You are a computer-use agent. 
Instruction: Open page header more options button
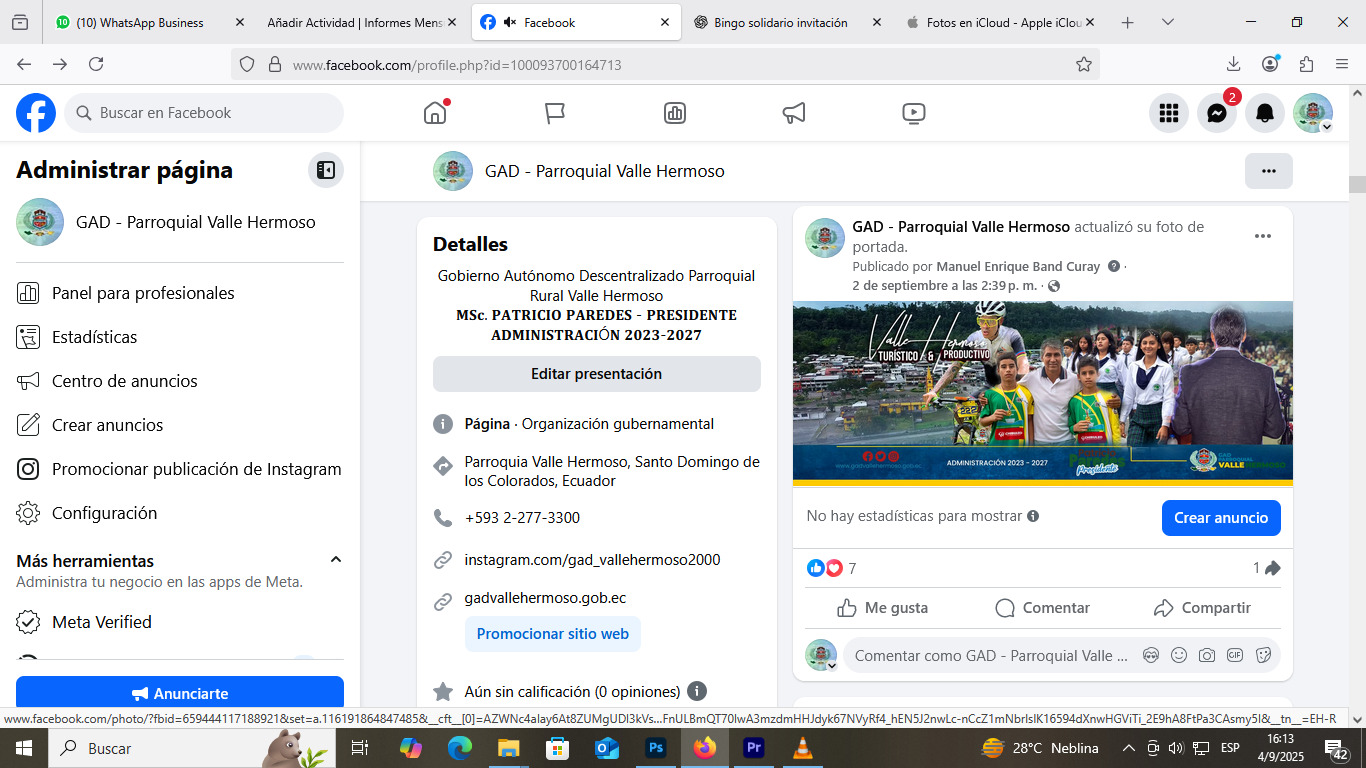tap(1268, 171)
